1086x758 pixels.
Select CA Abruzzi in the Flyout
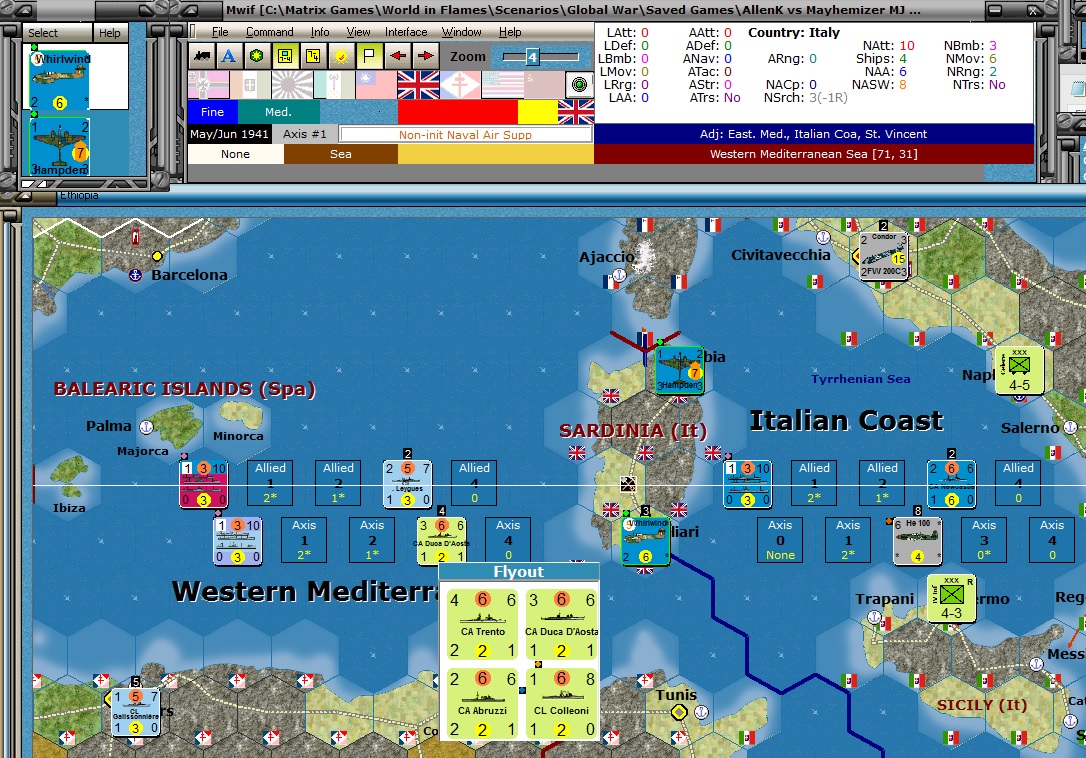coord(483,703)
